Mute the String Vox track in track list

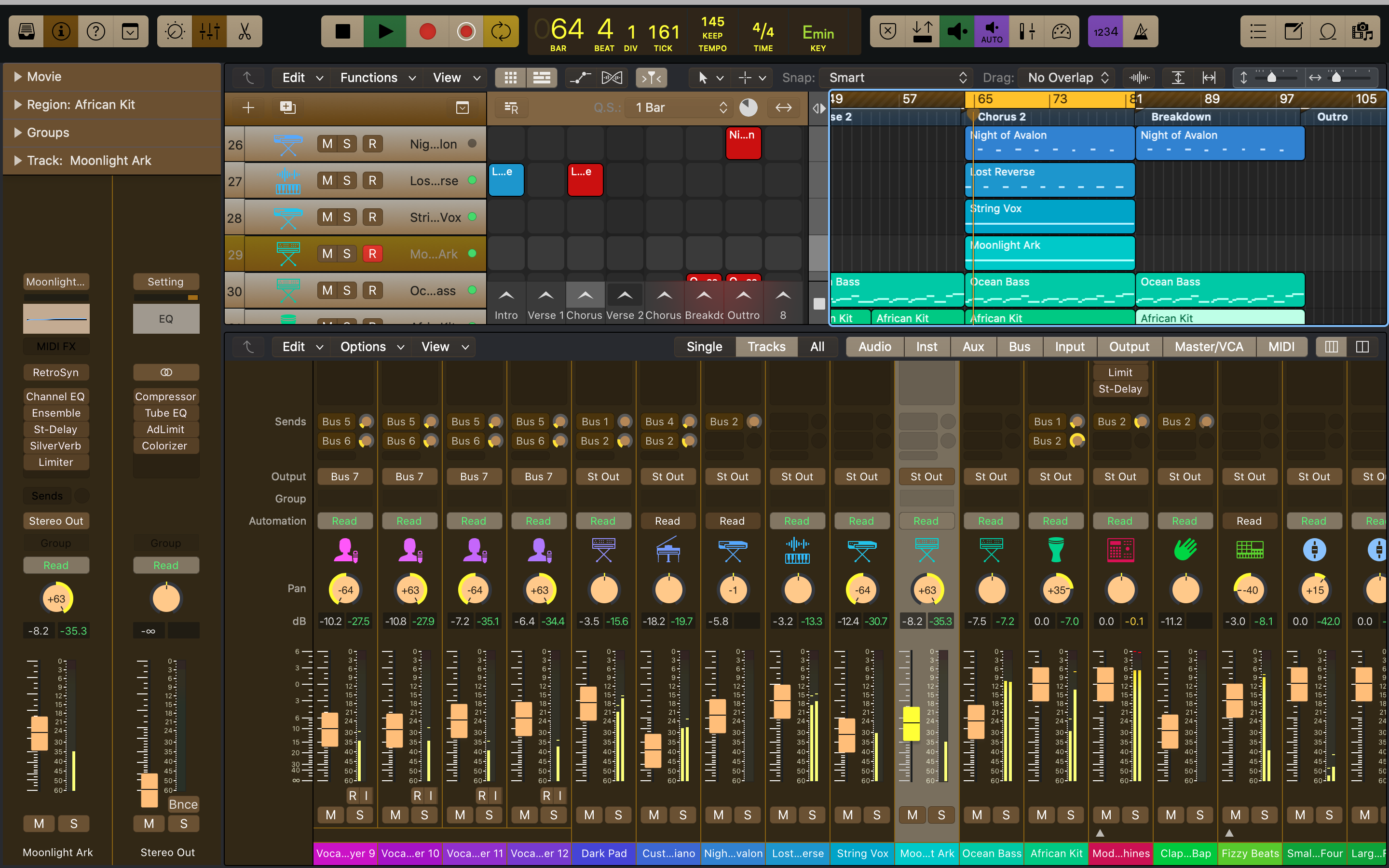(327, 217)
